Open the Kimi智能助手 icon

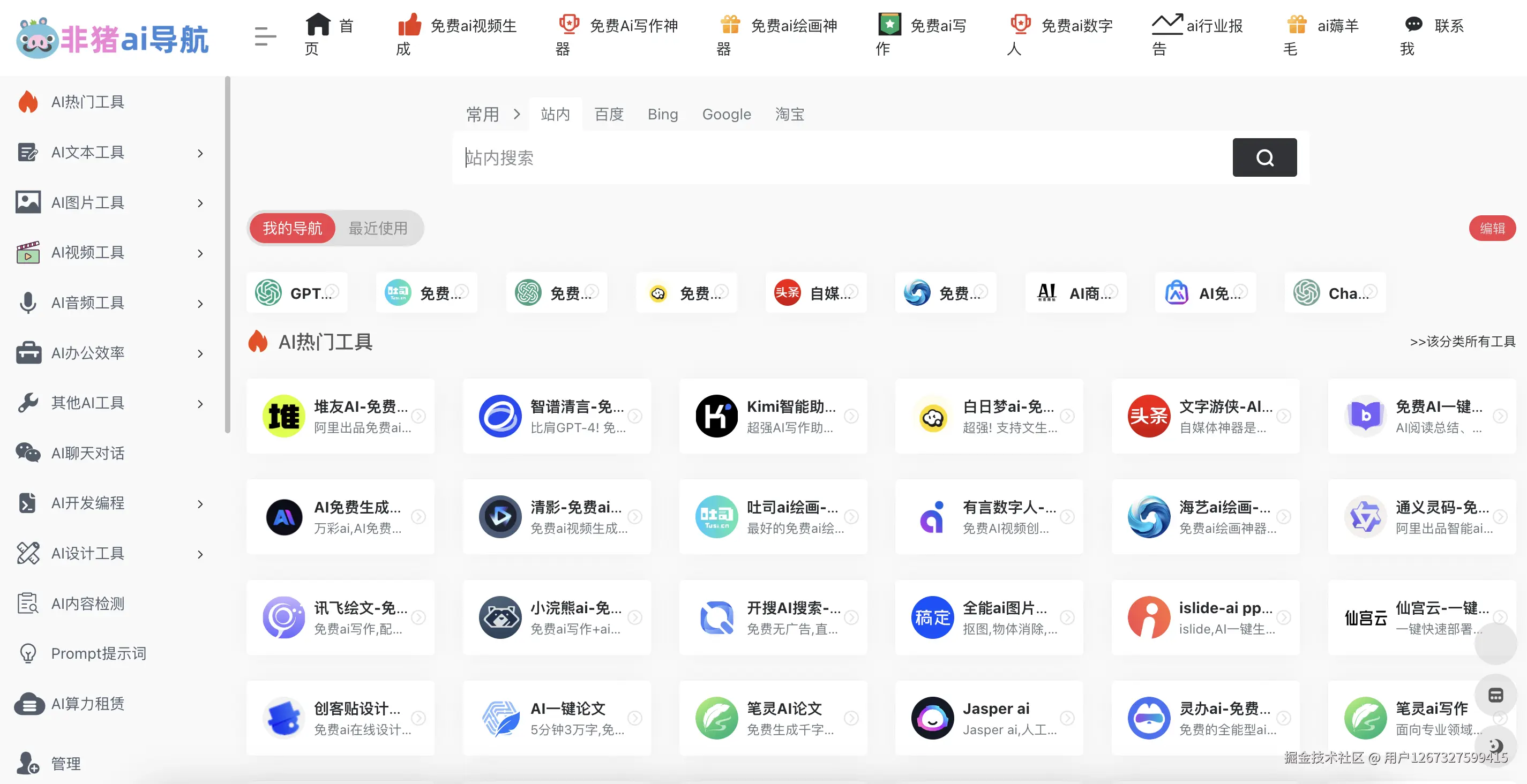pos(717,416)
